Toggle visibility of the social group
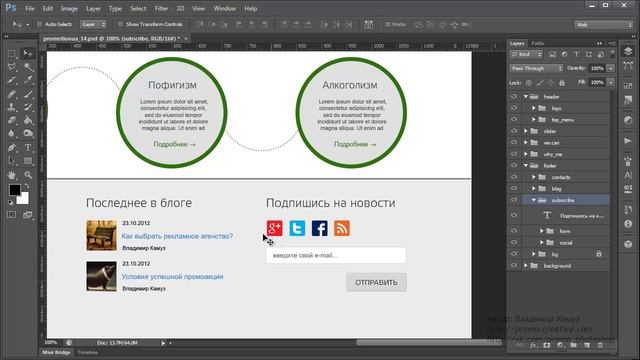 (x=514, y=242)
